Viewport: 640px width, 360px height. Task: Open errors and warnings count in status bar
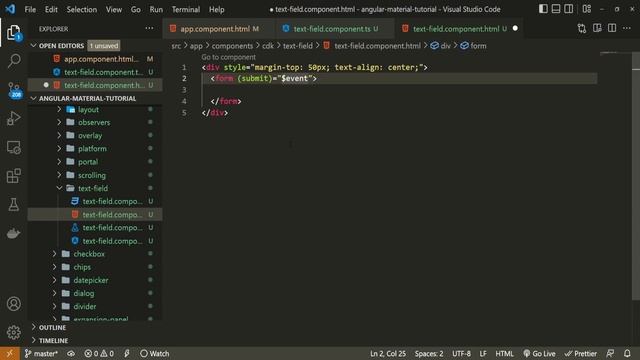(x=99, y=353)
